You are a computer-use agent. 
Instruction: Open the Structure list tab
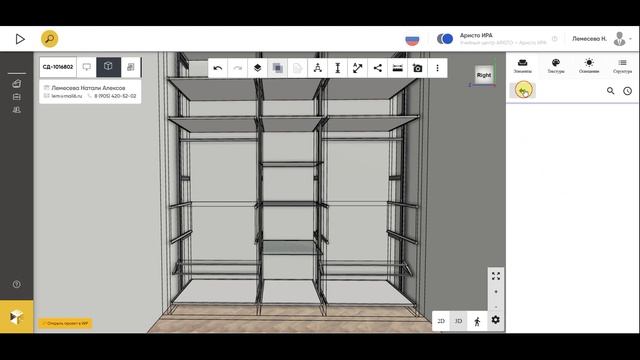click(x=622, y=66)
